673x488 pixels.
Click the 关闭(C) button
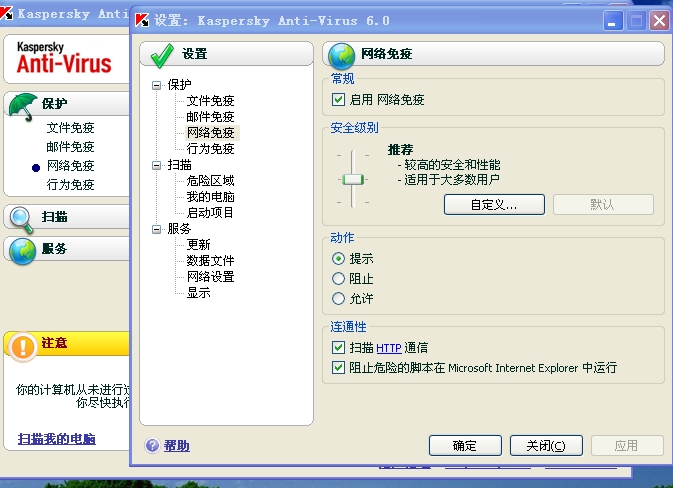point(546,446)
